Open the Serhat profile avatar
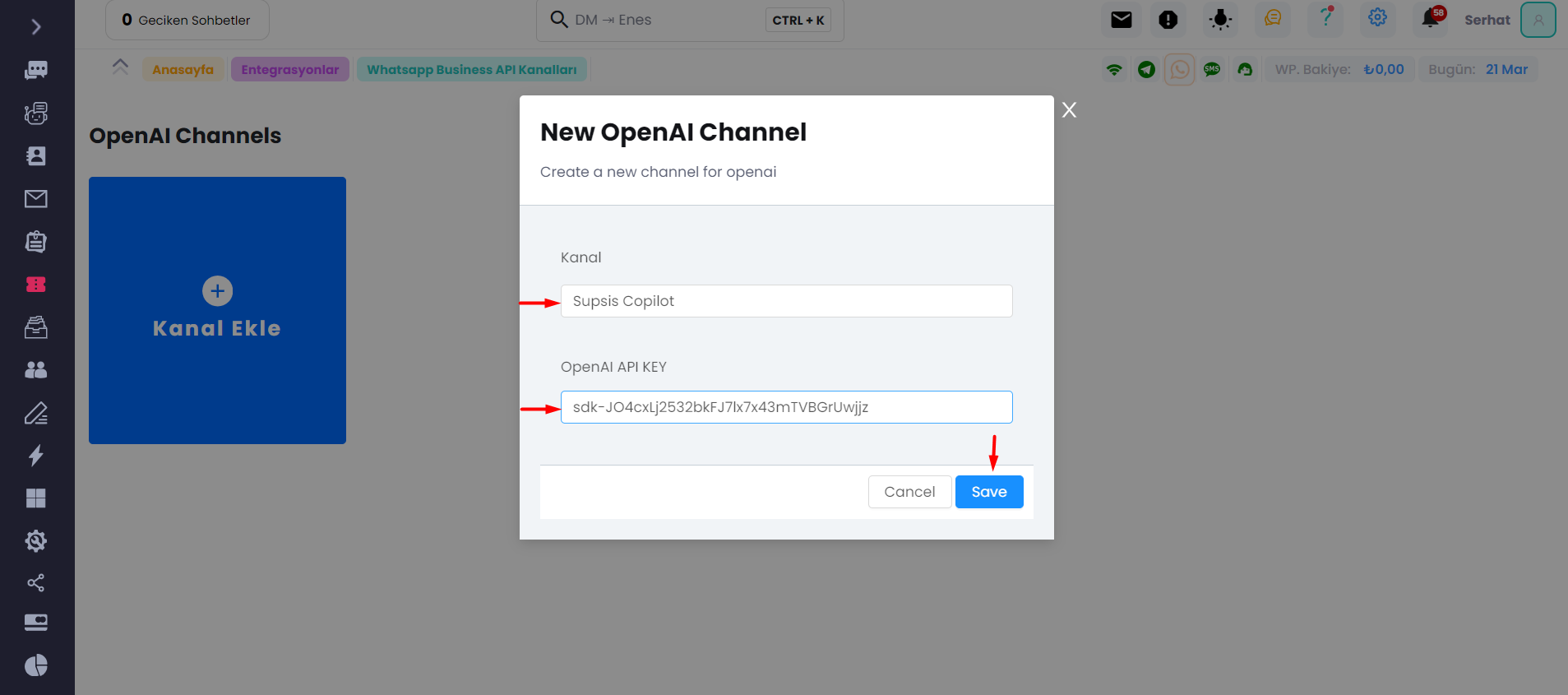This screenshot has width=1568, height=695. coord(1538,20)
